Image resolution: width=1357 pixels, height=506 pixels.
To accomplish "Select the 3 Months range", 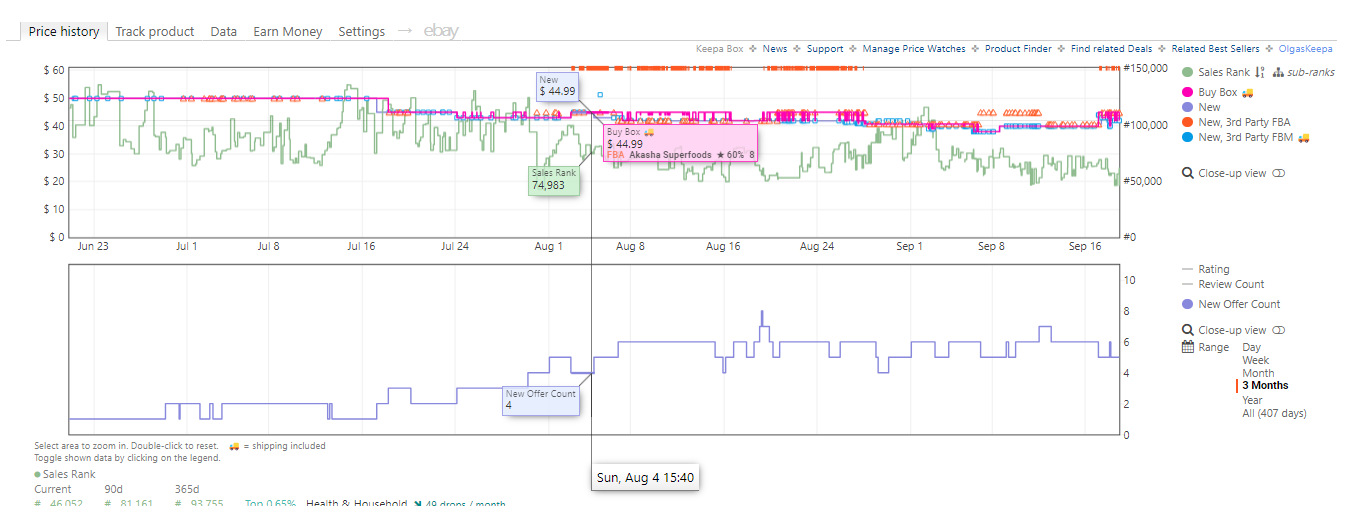I will pos(1265,385).
